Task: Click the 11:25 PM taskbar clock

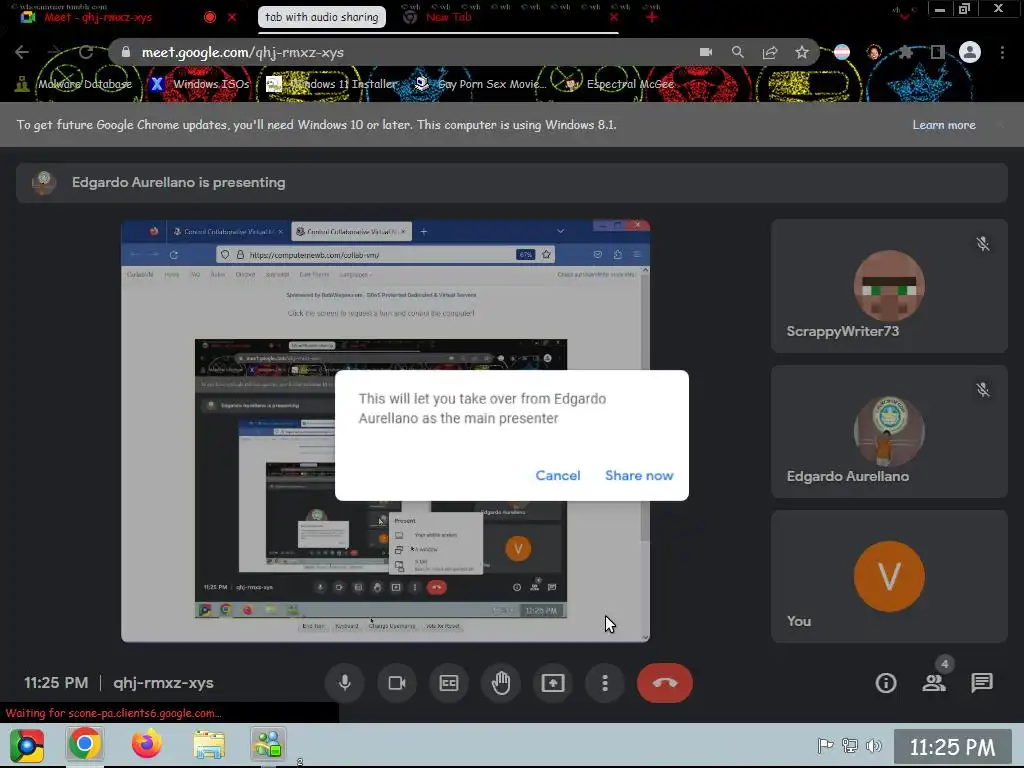Action: (x=952, y=746)
